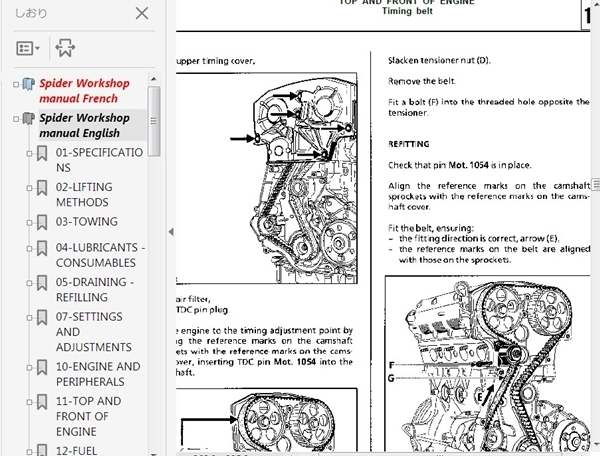Click the French manual book icon
The height and width of the screenshot is (456, 600).
(29, 84)
